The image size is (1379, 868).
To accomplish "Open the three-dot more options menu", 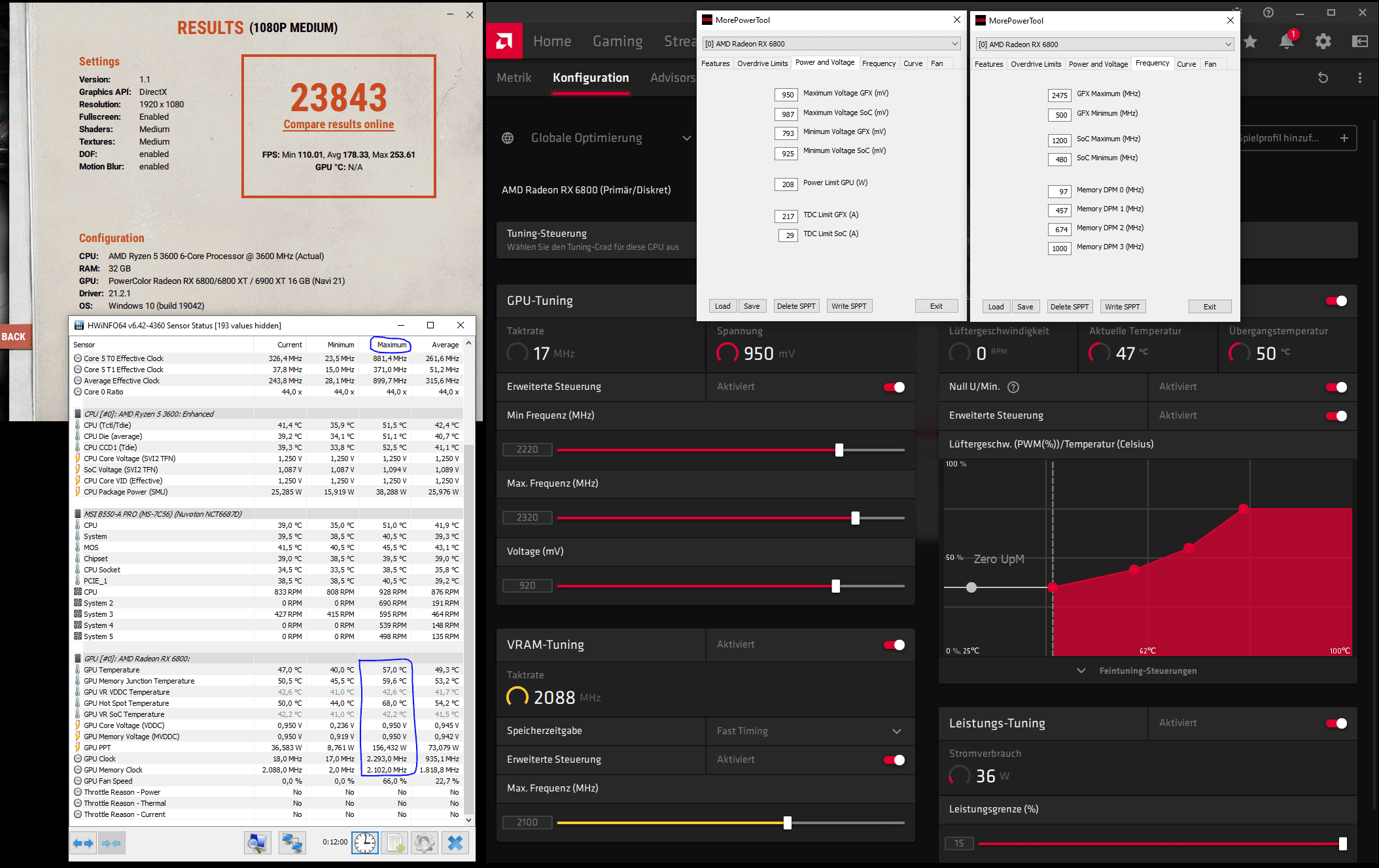I will (x=1360, y=78).
